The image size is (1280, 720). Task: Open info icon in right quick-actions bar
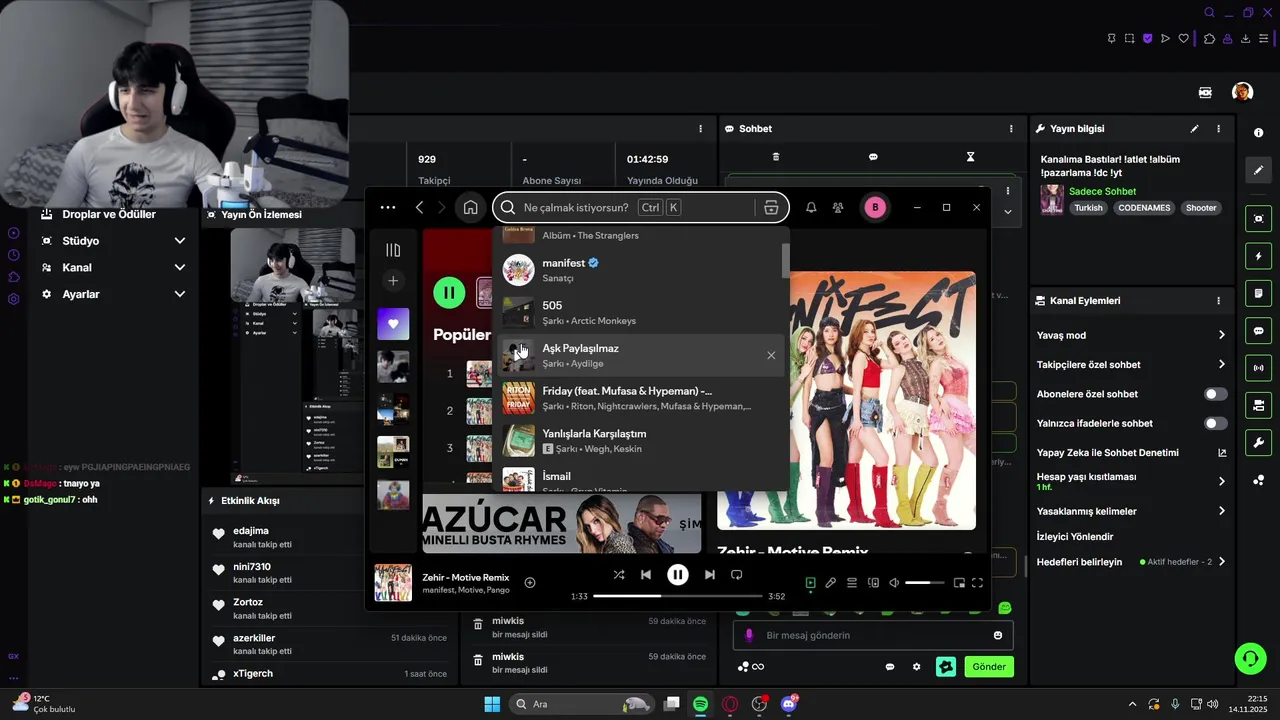coord(1258,132)
